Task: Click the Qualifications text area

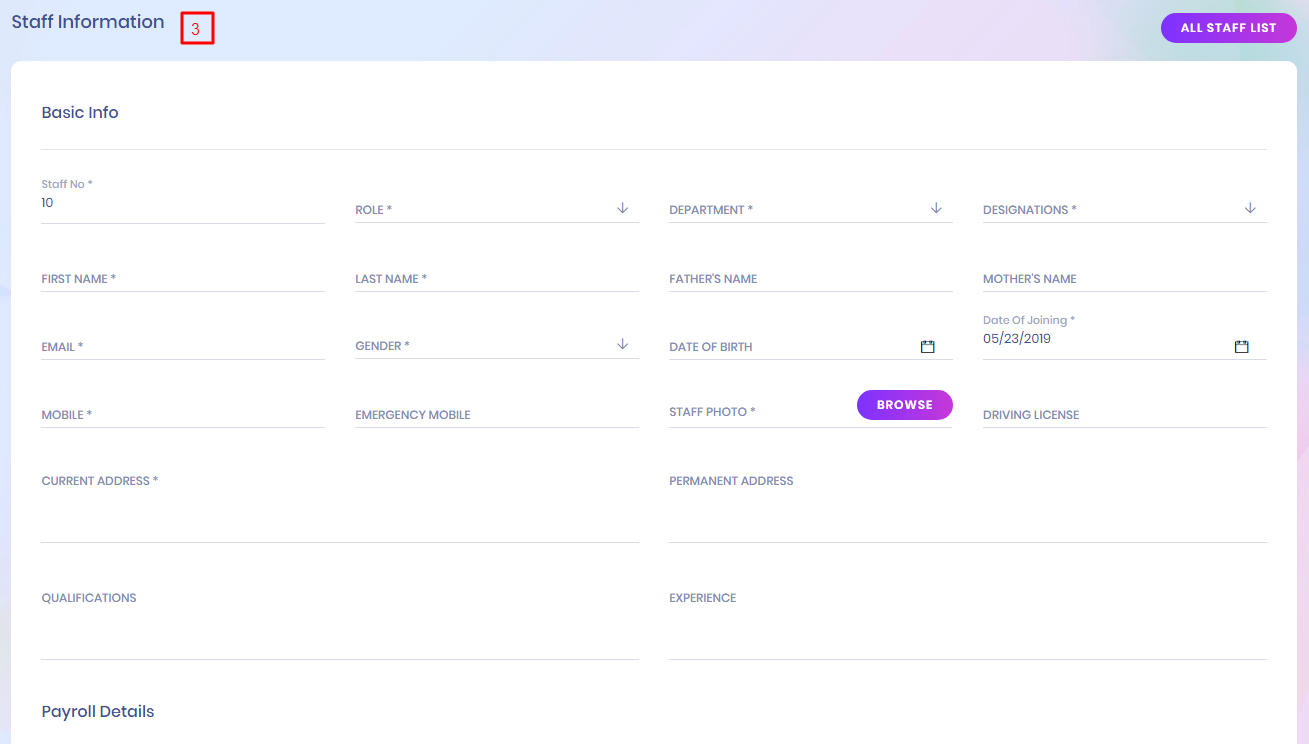Action: coord(339,628)
